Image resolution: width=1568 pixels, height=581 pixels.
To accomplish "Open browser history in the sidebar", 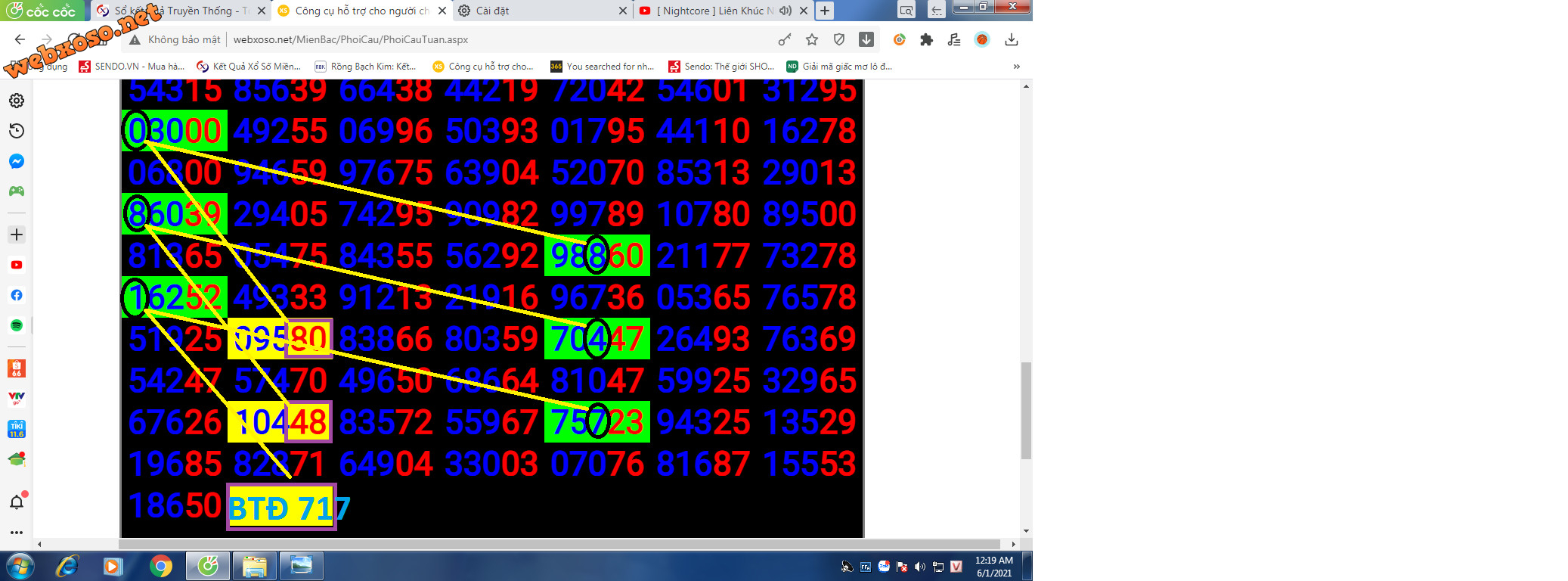I will pyautogui.click(x=17, y=131).
